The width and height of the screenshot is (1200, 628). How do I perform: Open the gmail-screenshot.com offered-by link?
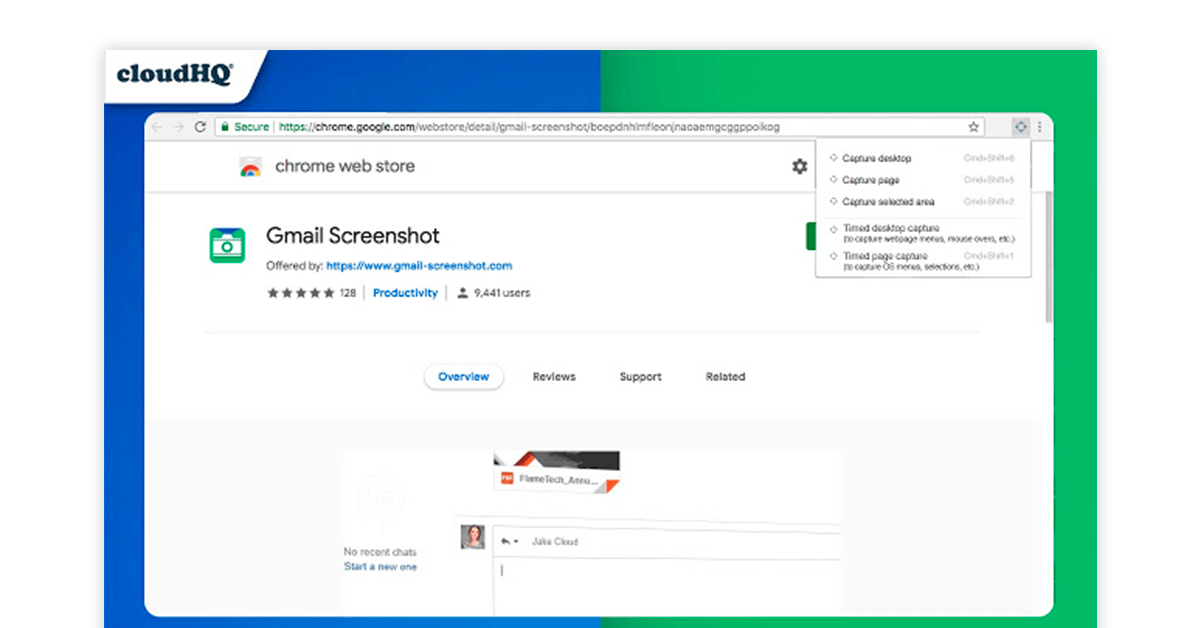point(419,266)
